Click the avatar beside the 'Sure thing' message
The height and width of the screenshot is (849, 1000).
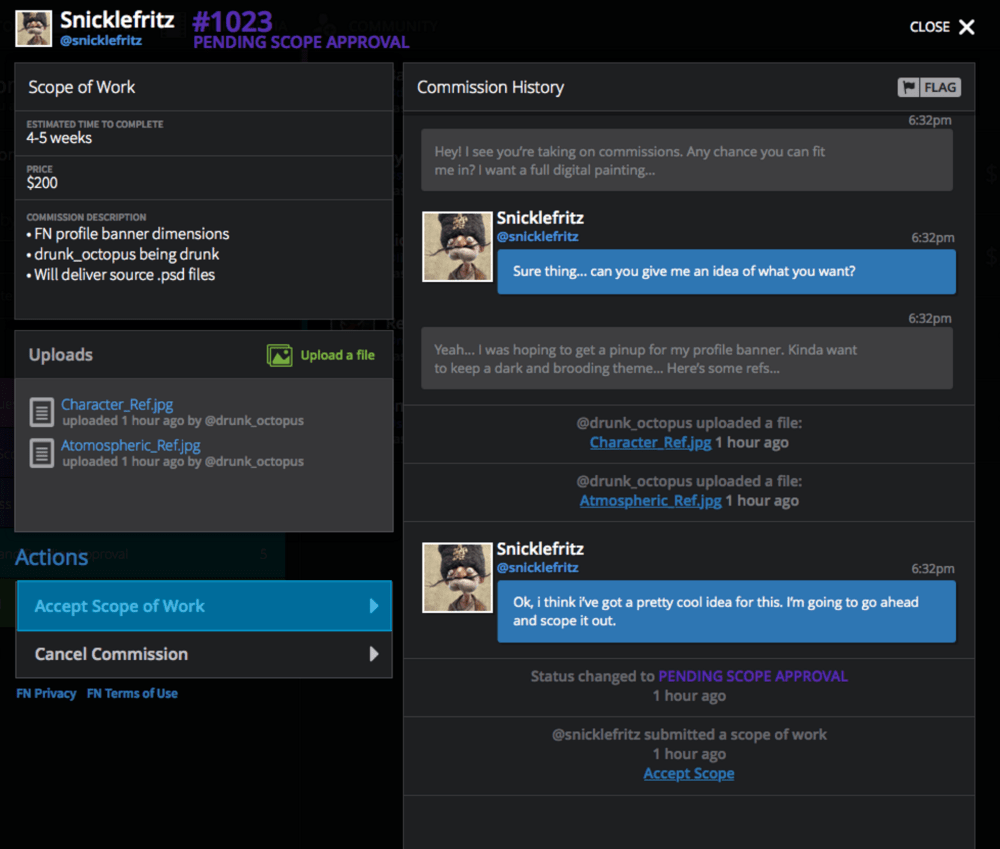click(x=457, y=246)
